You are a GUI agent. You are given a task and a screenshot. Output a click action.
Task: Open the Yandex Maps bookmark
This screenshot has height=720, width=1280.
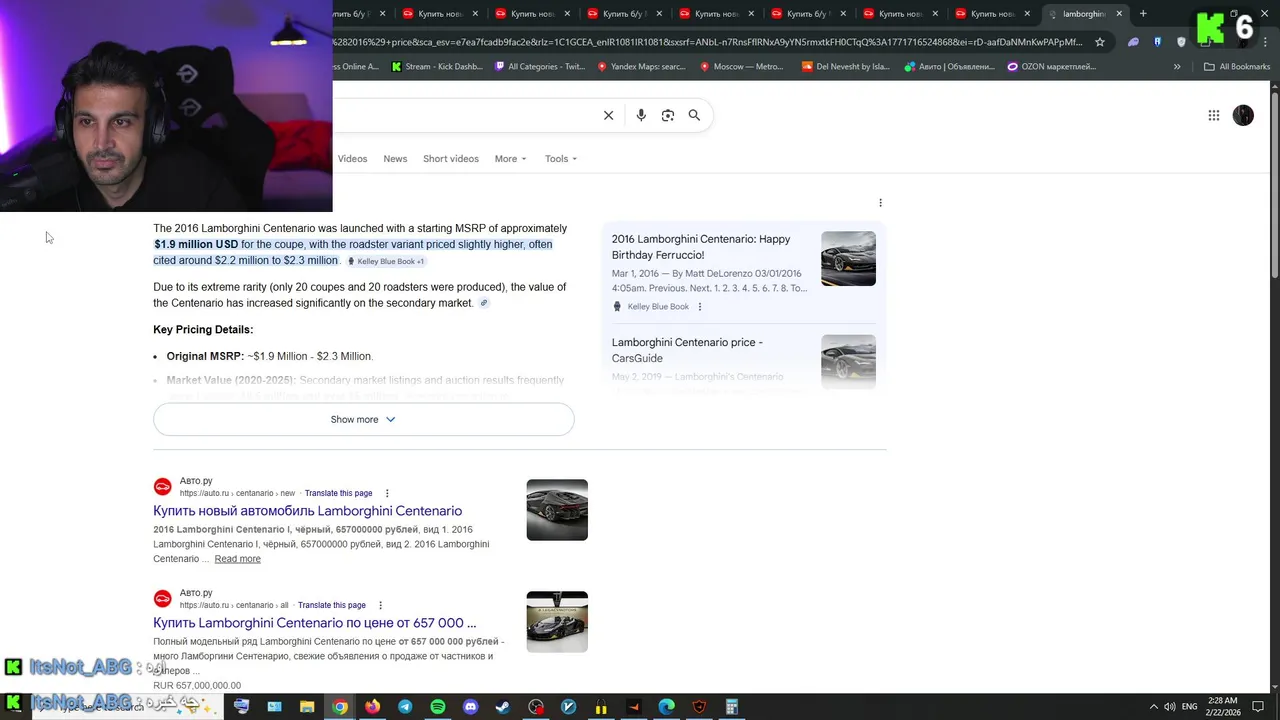pyautogui.click(x=641, y=67)
